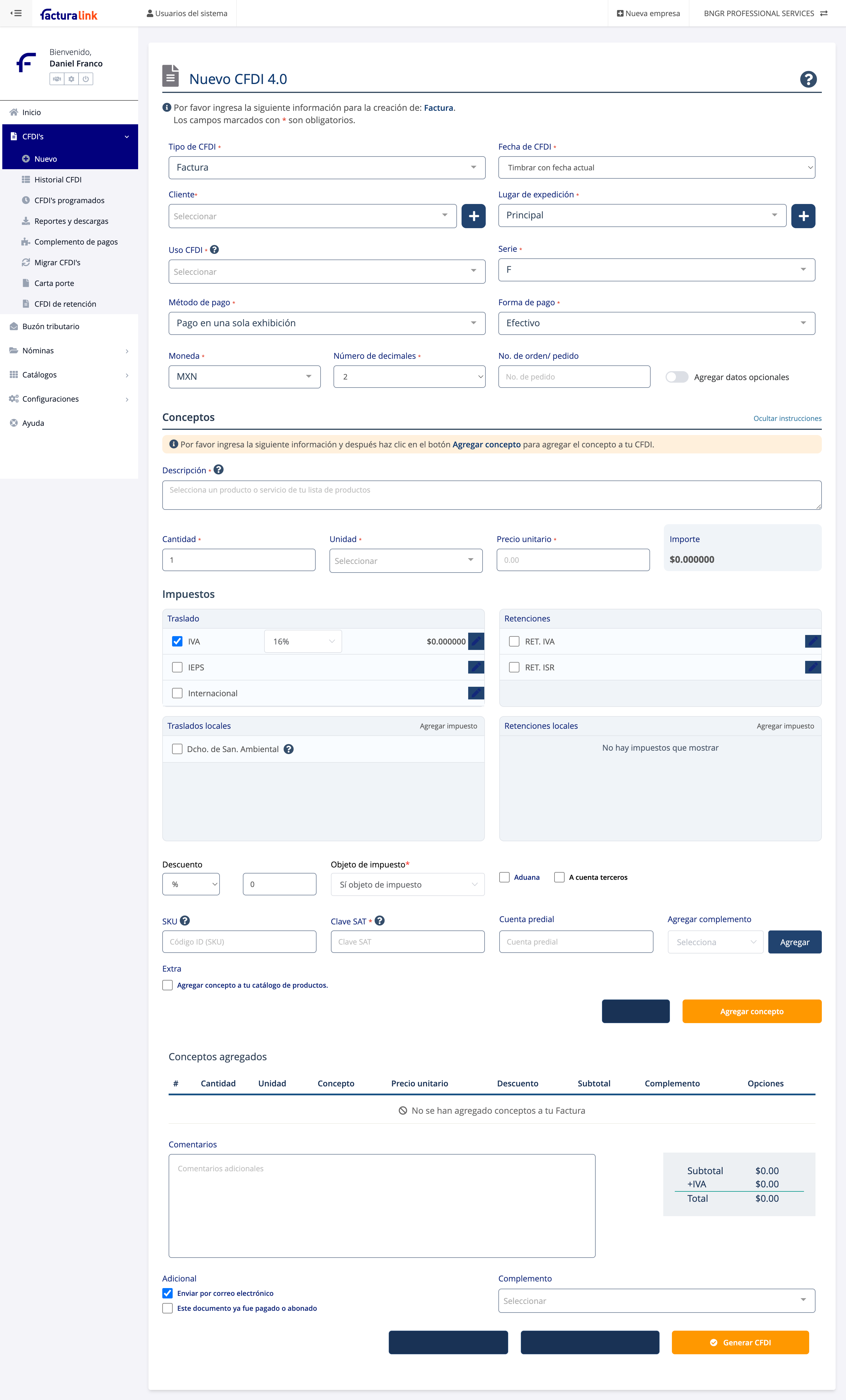Click the power logout icon in the sidebar
The width and height of the screenshot is (846, 1400).
click(x=86, y=79)
